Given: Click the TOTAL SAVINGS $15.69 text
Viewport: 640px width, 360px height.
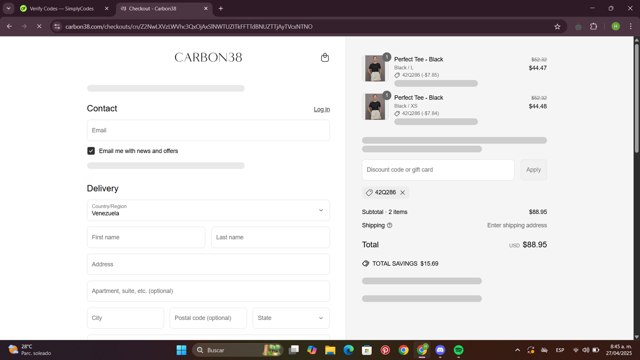Looking at the screenshot, I should 405,264.
